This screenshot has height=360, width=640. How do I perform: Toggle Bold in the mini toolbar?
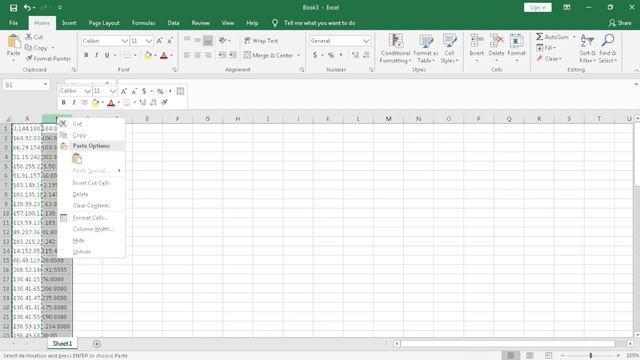click(x=63, y=102)
